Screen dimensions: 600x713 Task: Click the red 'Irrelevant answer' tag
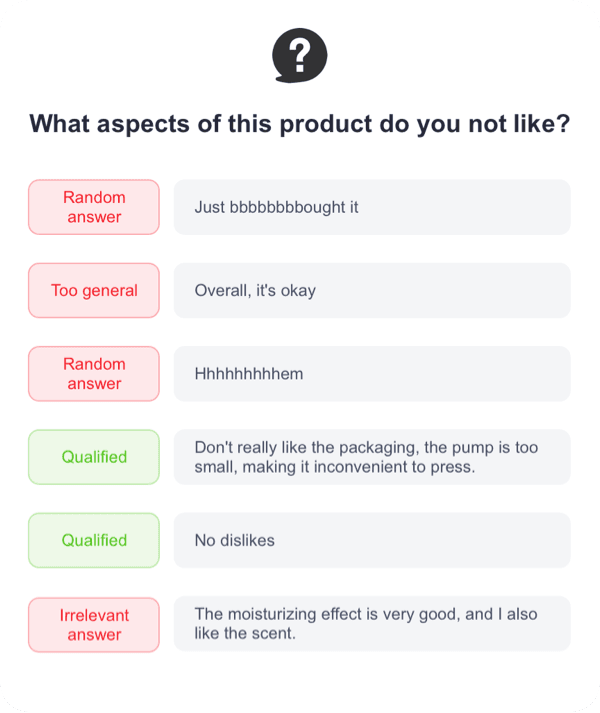click(94, 625)
